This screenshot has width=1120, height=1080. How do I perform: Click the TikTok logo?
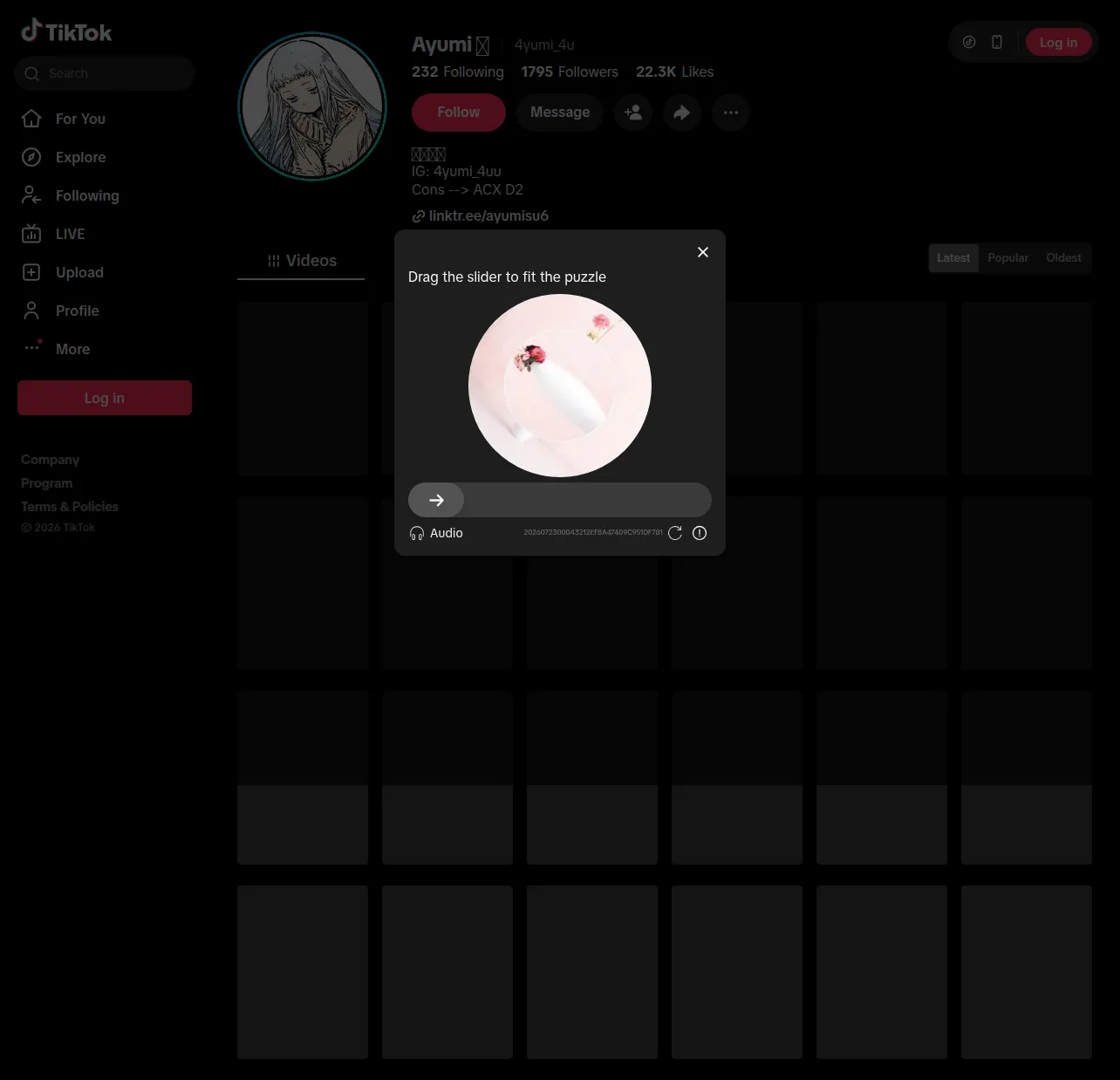66,32
